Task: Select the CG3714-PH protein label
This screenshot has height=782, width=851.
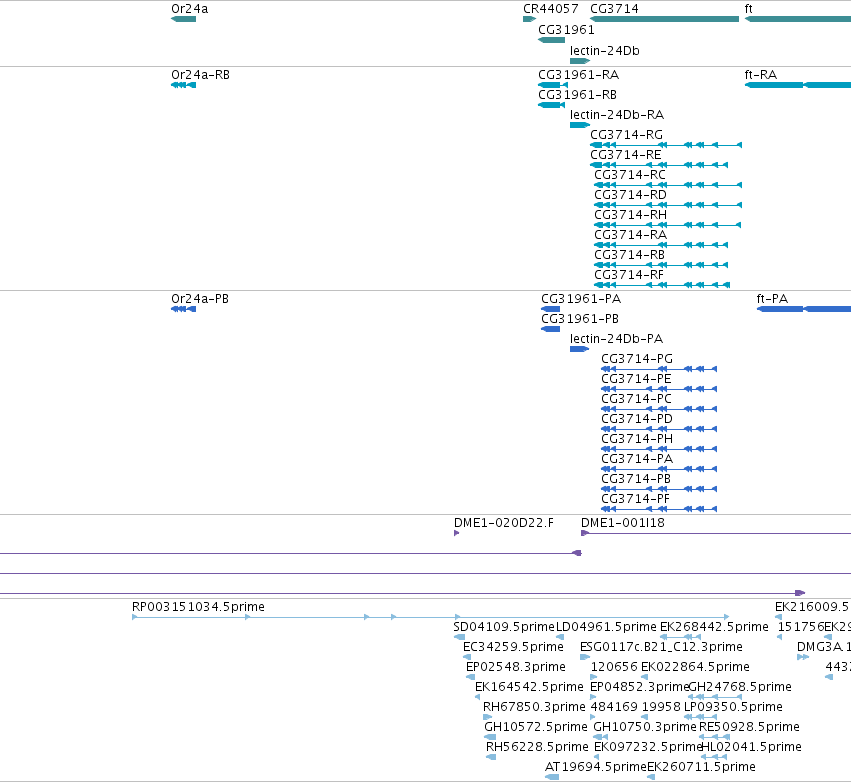Action: [637, 440]
